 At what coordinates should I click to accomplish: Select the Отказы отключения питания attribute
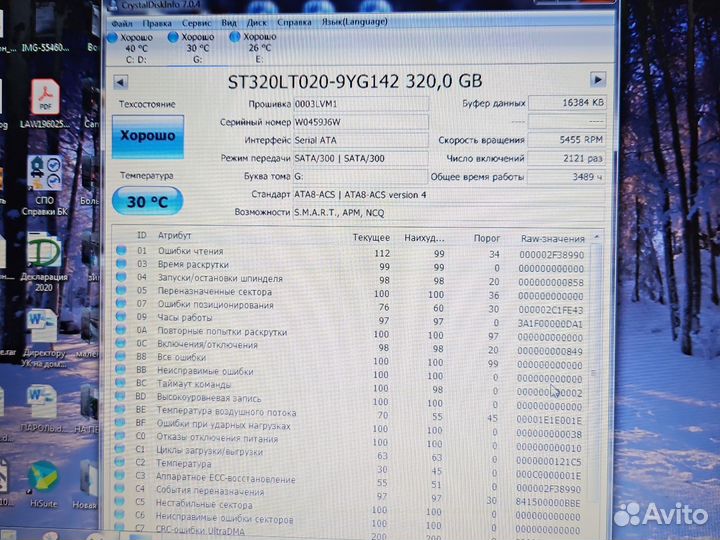click(217, 439)
